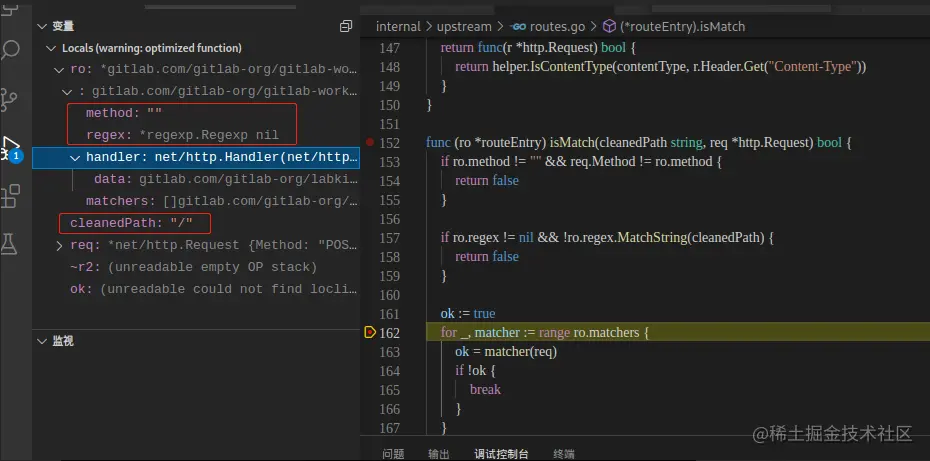Open the Run and Debug view
930x461 pixels.
pyautogui.click(x=11, y=147)
